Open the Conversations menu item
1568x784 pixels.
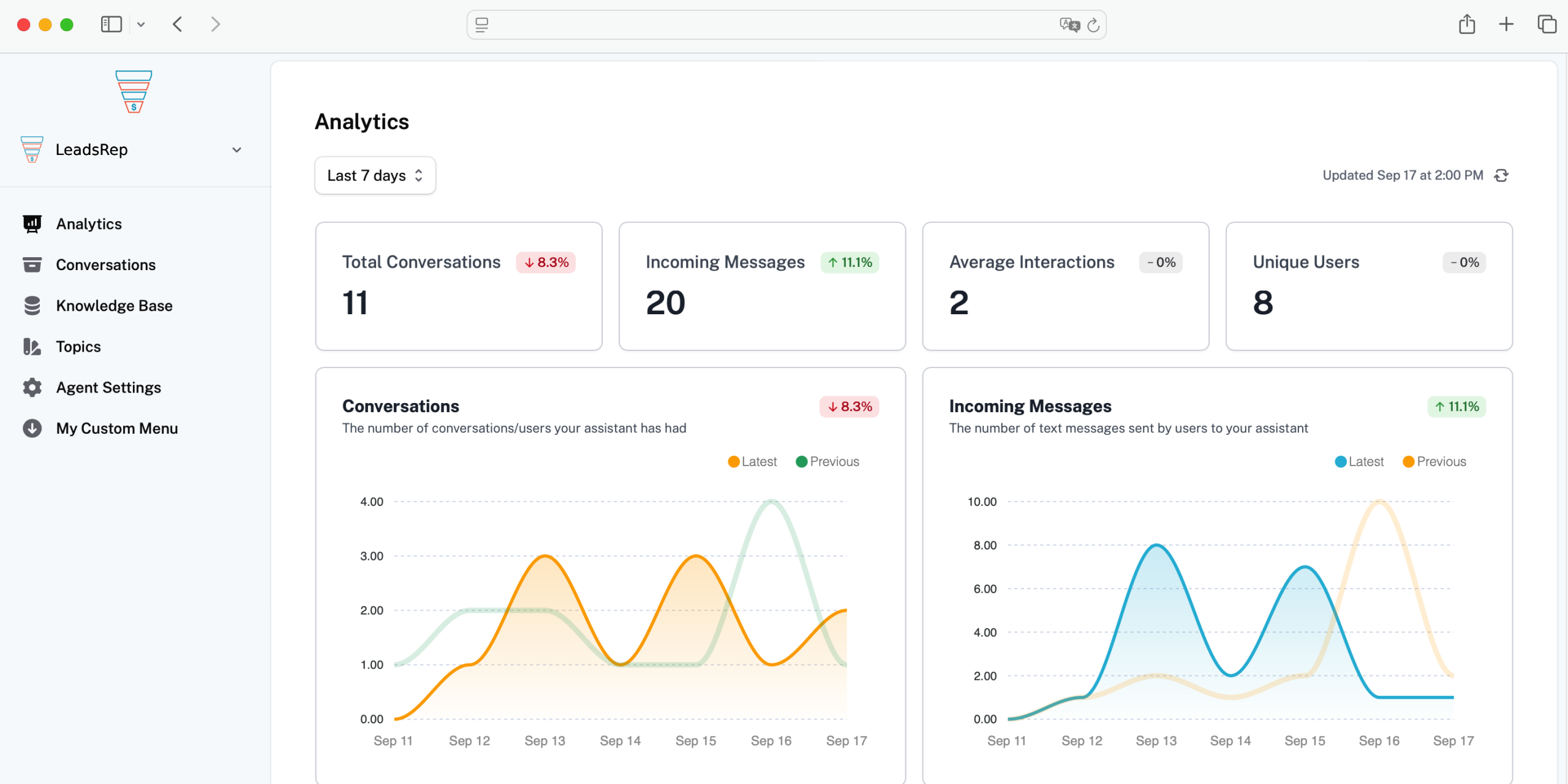point(105,265)
